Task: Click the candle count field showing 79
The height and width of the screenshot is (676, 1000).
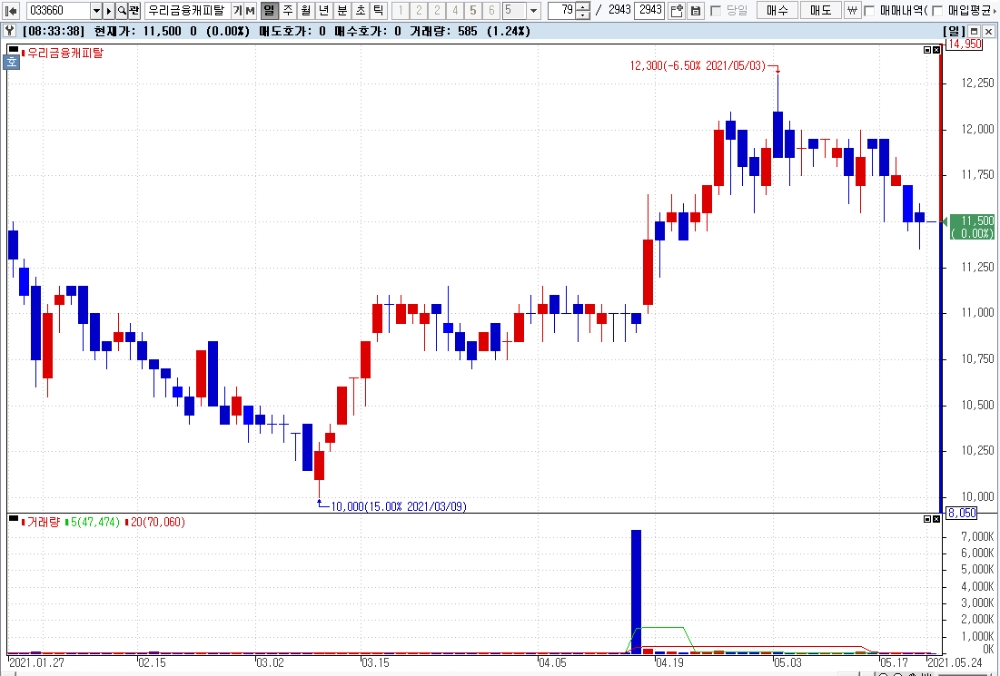Action: pyautogui.click(x=562, y=10)
